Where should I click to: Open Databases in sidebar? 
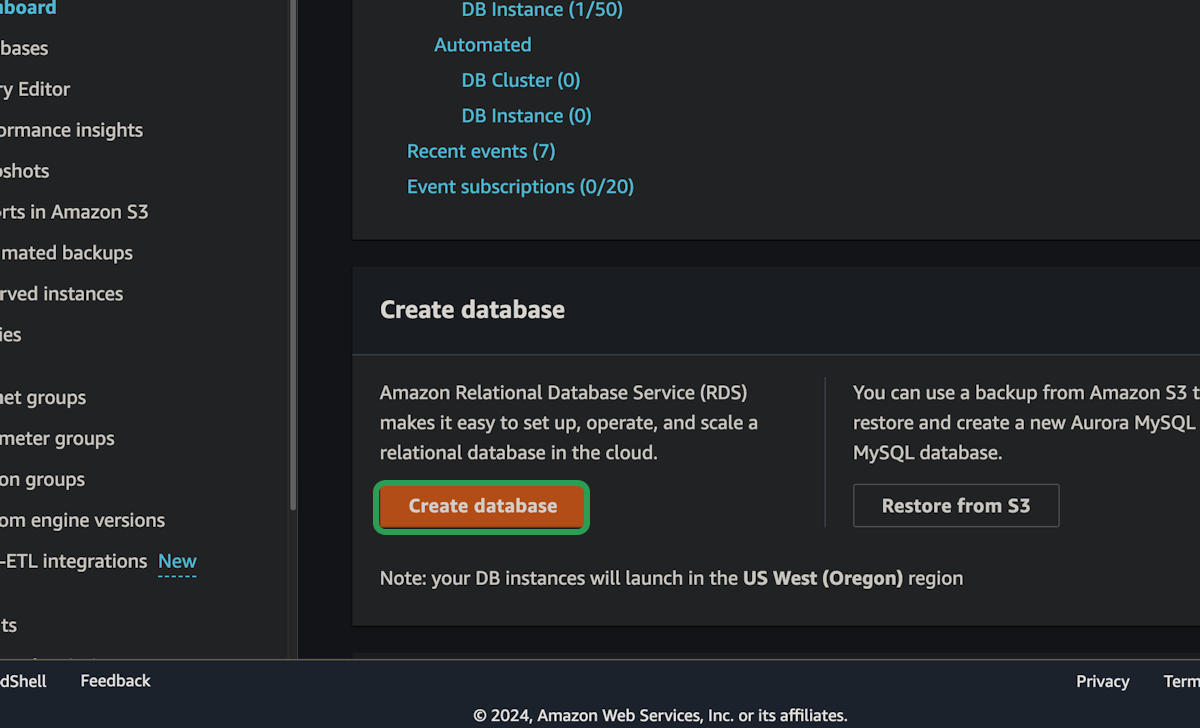24,48
